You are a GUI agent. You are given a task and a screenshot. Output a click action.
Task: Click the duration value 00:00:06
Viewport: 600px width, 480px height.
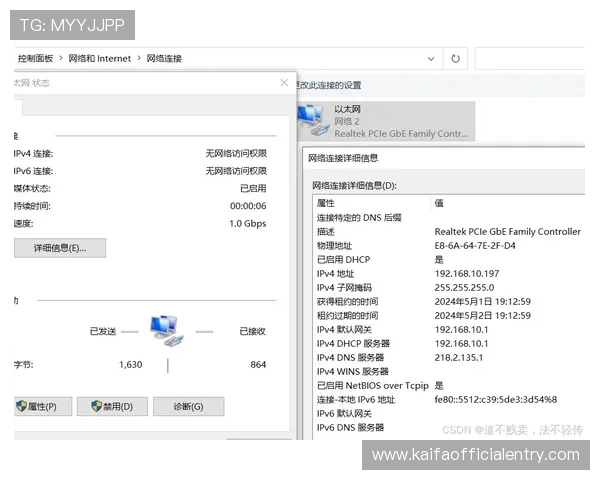pyautogui.click(x=248, y=206)
